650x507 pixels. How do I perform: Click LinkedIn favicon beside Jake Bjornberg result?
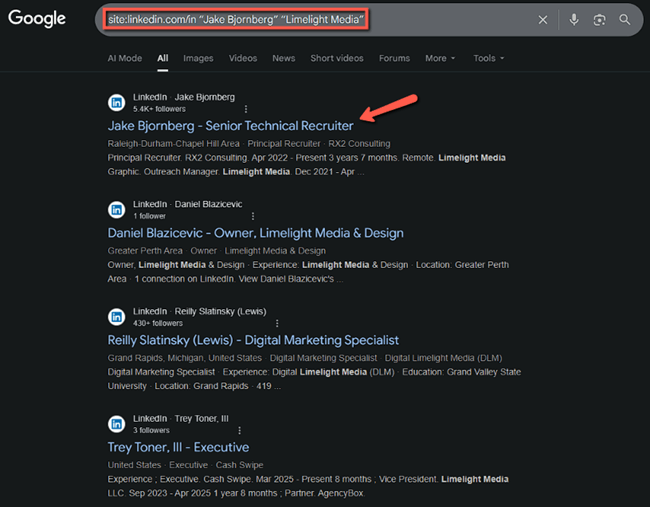point(117,103)
